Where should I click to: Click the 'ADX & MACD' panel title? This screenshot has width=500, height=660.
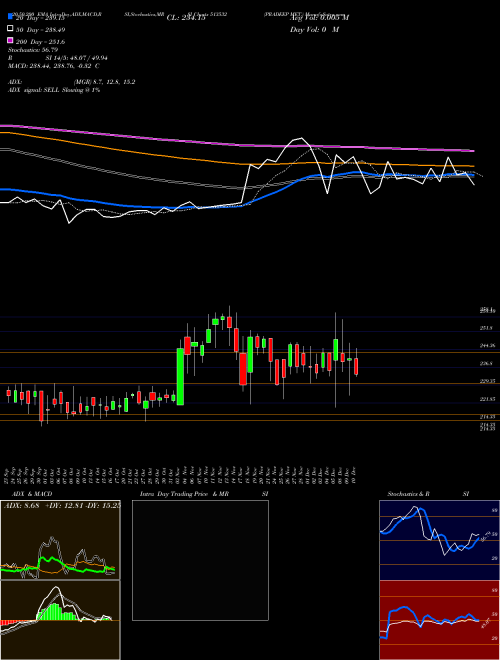click(x=32, y=494)
